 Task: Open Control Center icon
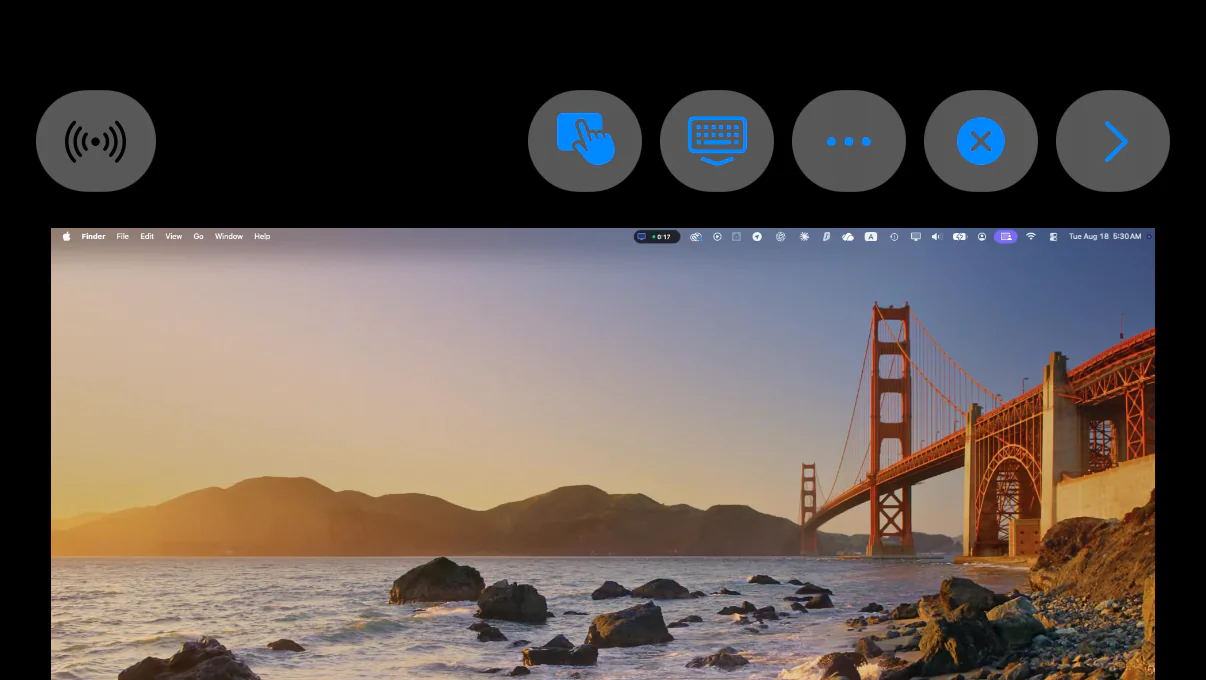1053,237
